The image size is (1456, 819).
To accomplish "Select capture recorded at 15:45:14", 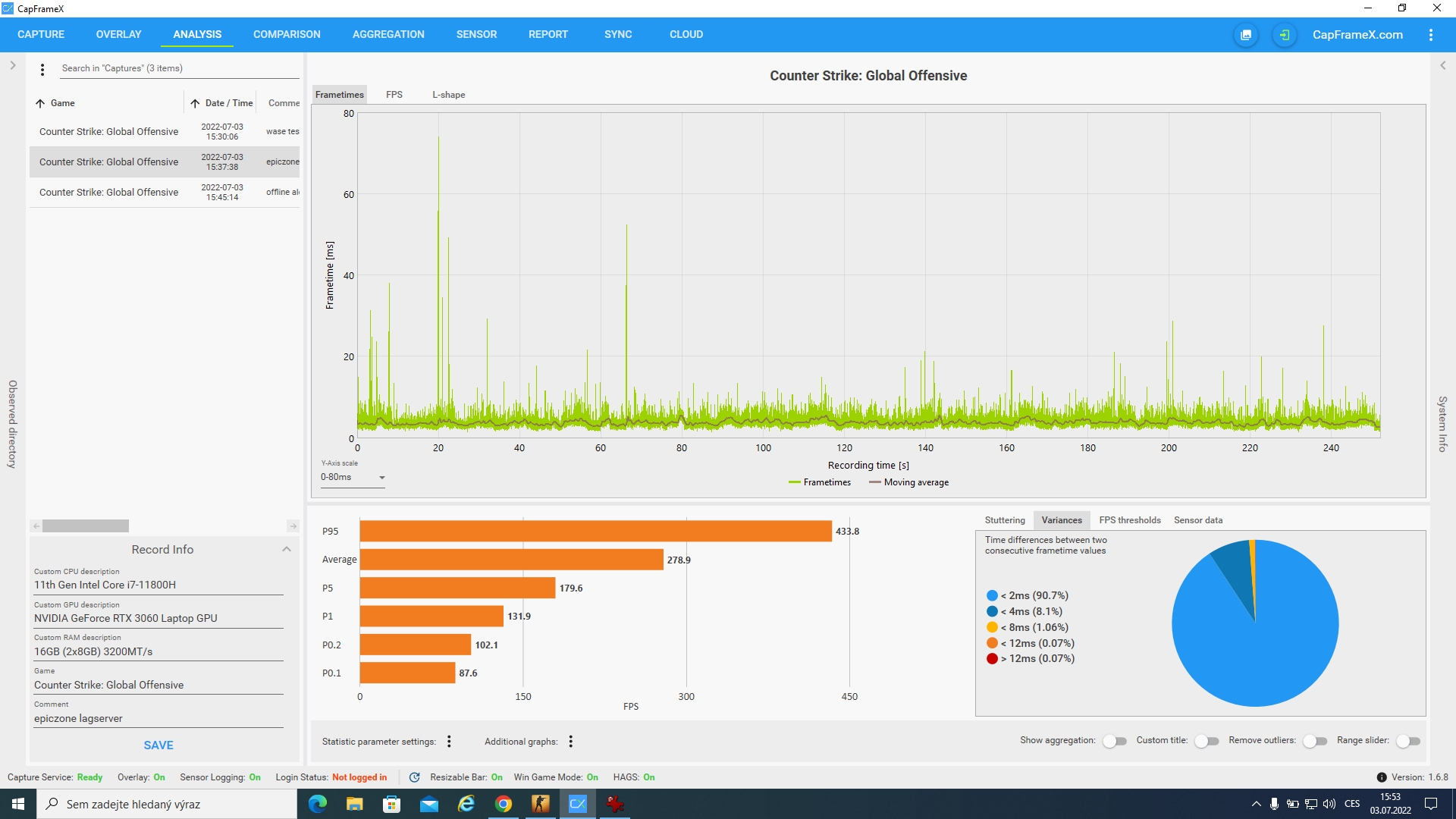I will (x=165, y=193).
